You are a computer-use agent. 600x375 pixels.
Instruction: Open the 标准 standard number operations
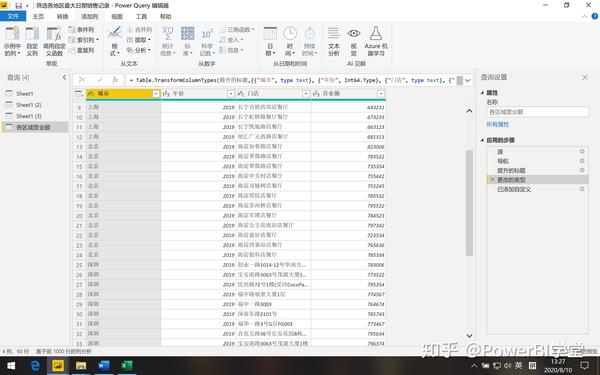pos(188,41)
